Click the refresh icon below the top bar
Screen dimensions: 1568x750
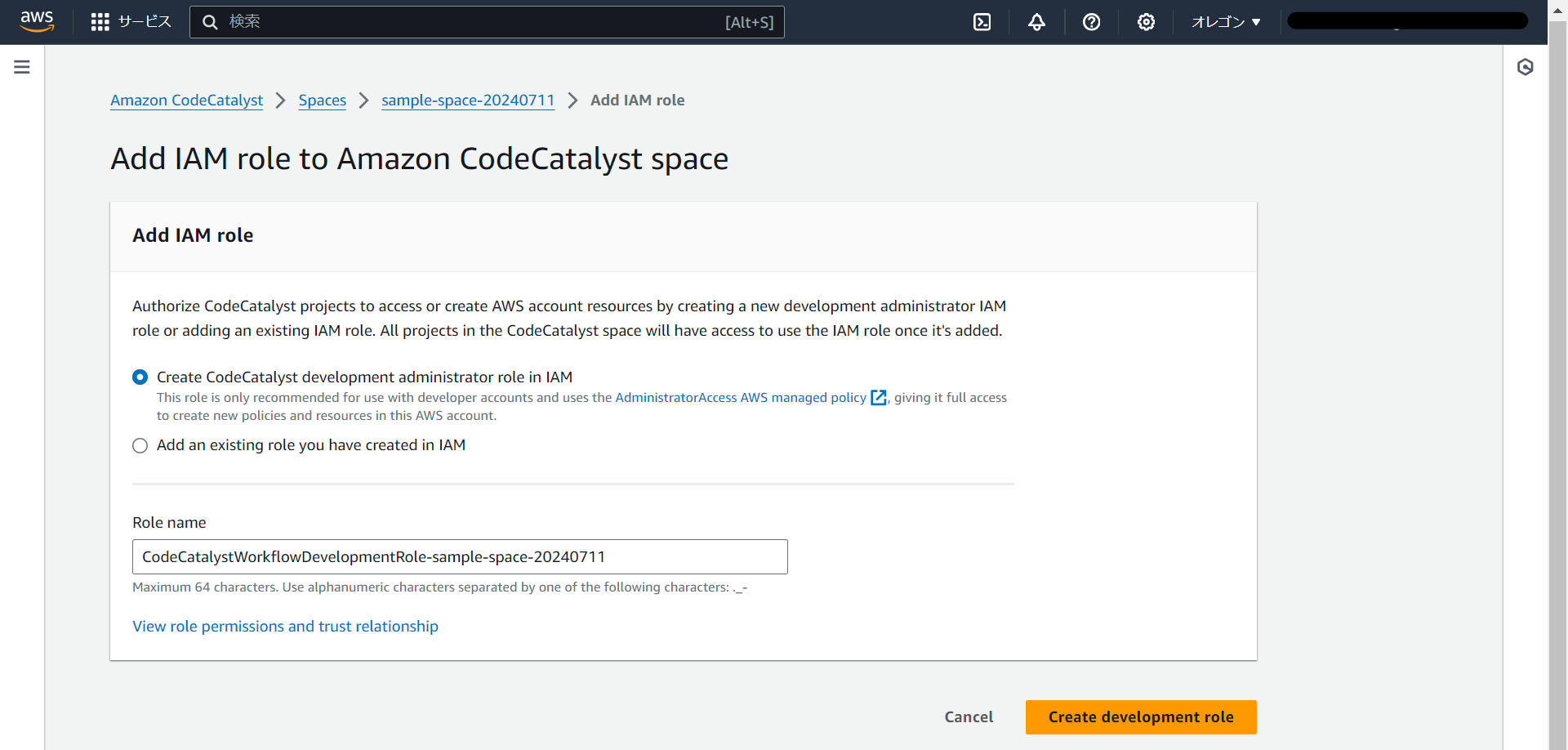(1526, 67)
